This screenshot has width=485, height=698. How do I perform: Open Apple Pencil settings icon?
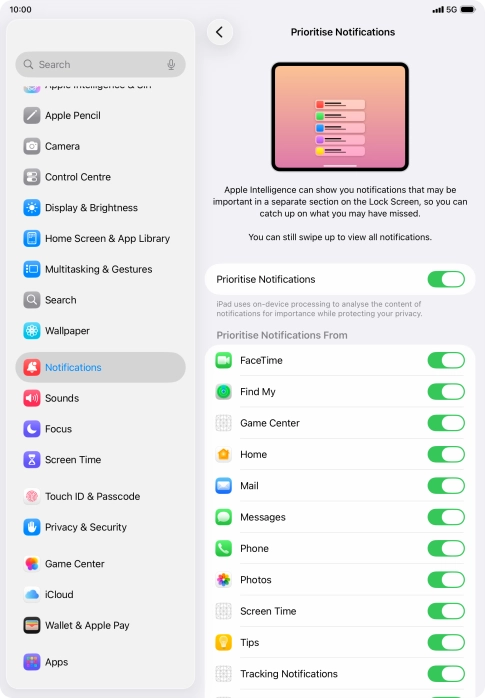tap(32, 115)
